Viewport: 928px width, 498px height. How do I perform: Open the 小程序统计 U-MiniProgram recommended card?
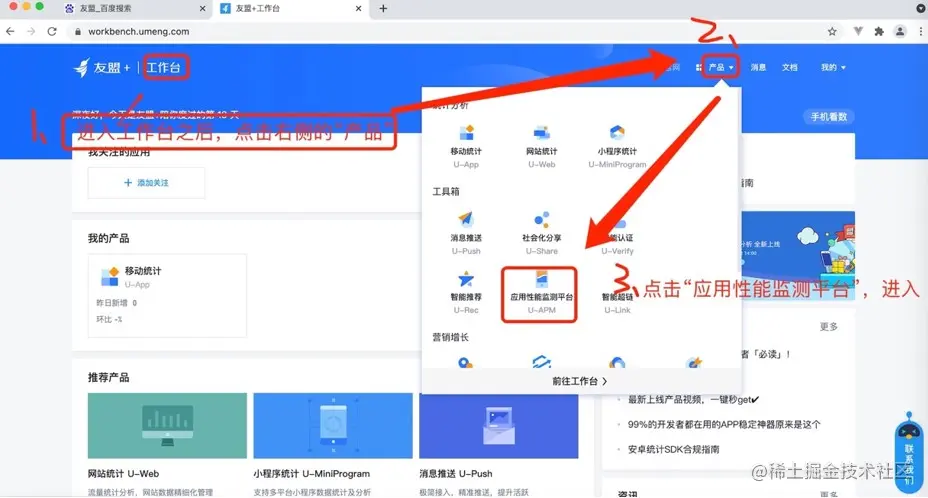coord(333,444)
